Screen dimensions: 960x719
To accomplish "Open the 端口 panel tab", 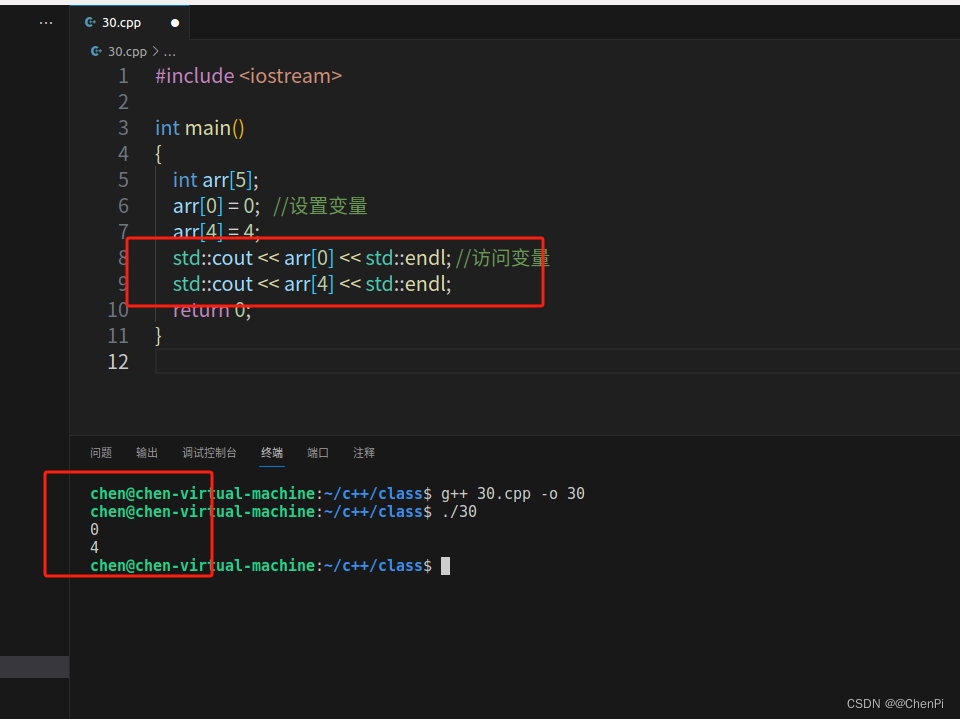I will pos(318,453).
